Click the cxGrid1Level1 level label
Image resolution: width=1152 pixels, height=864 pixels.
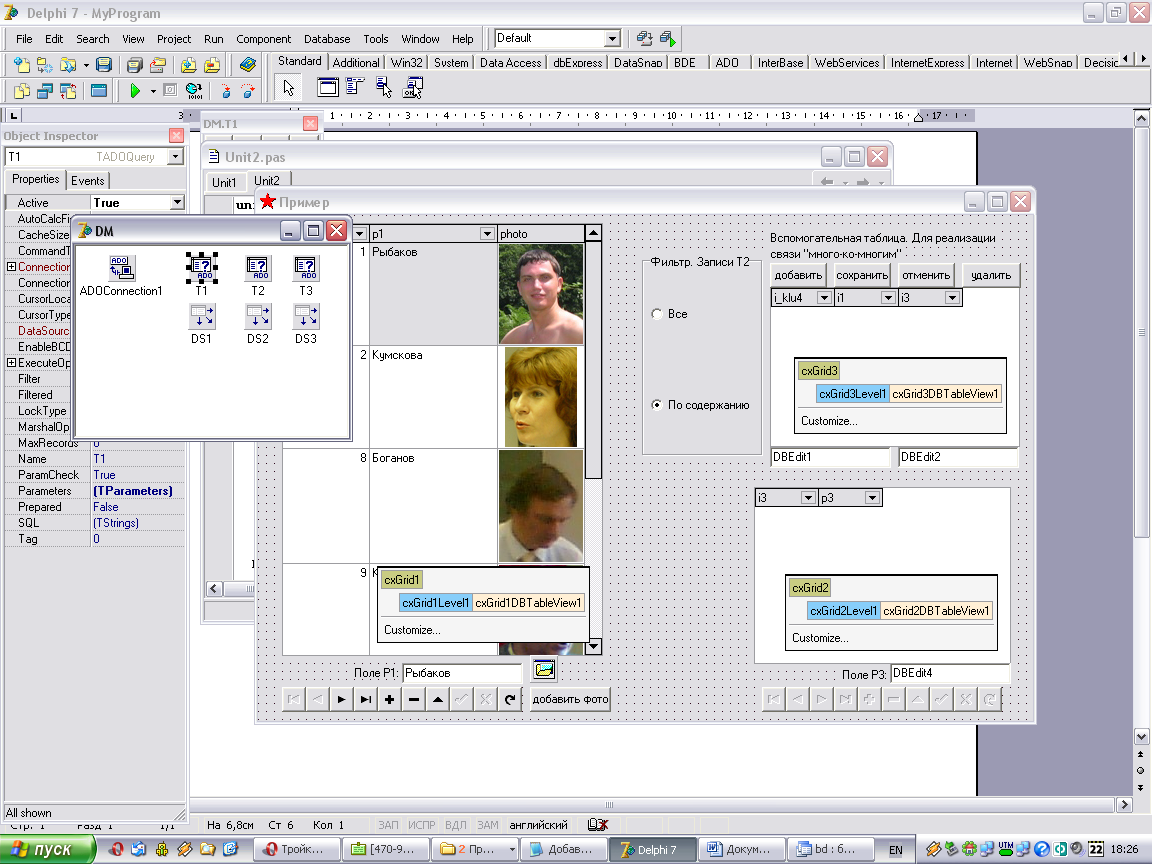[435, 603]
